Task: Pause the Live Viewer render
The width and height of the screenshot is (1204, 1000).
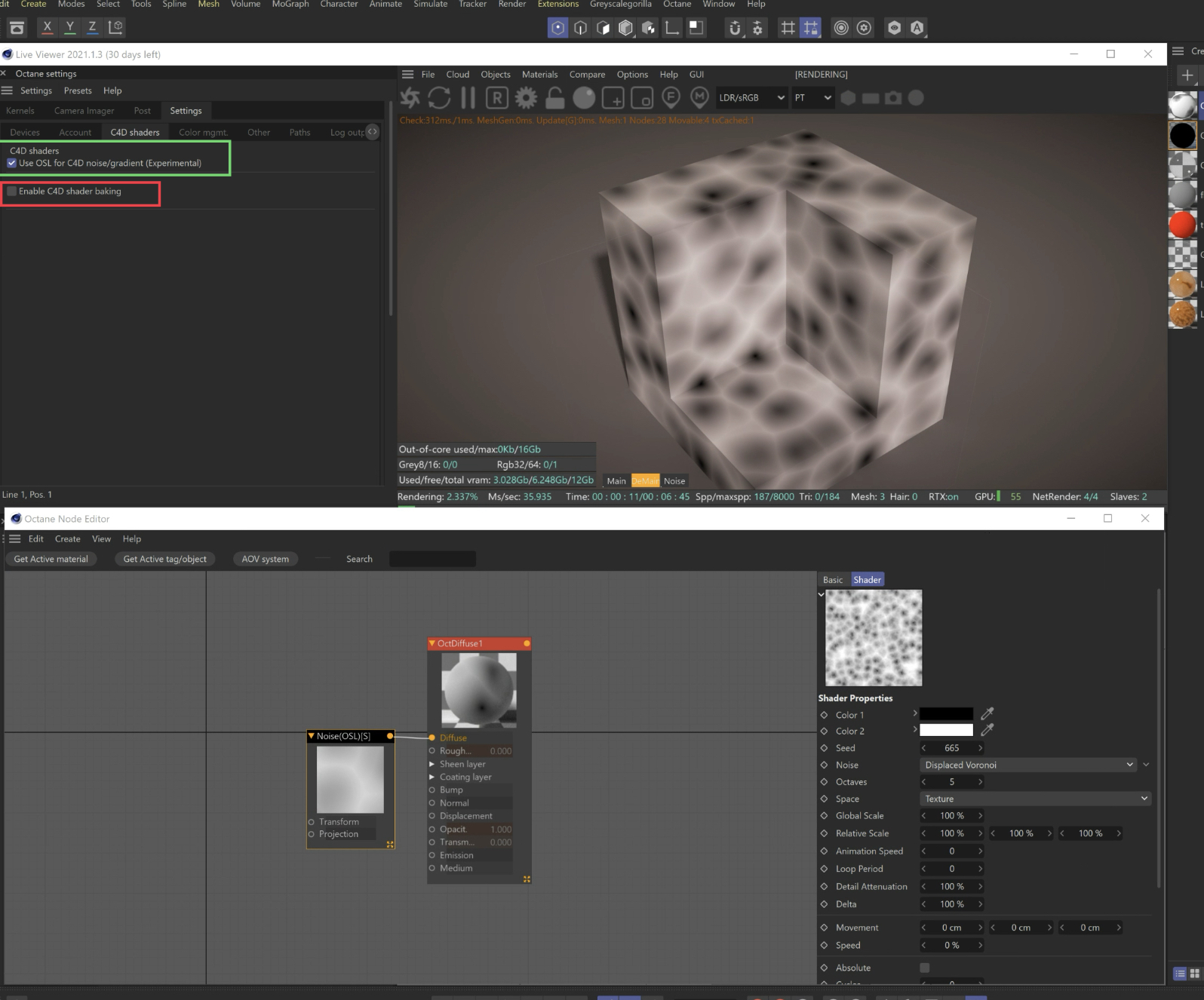Action: point(468,98)
